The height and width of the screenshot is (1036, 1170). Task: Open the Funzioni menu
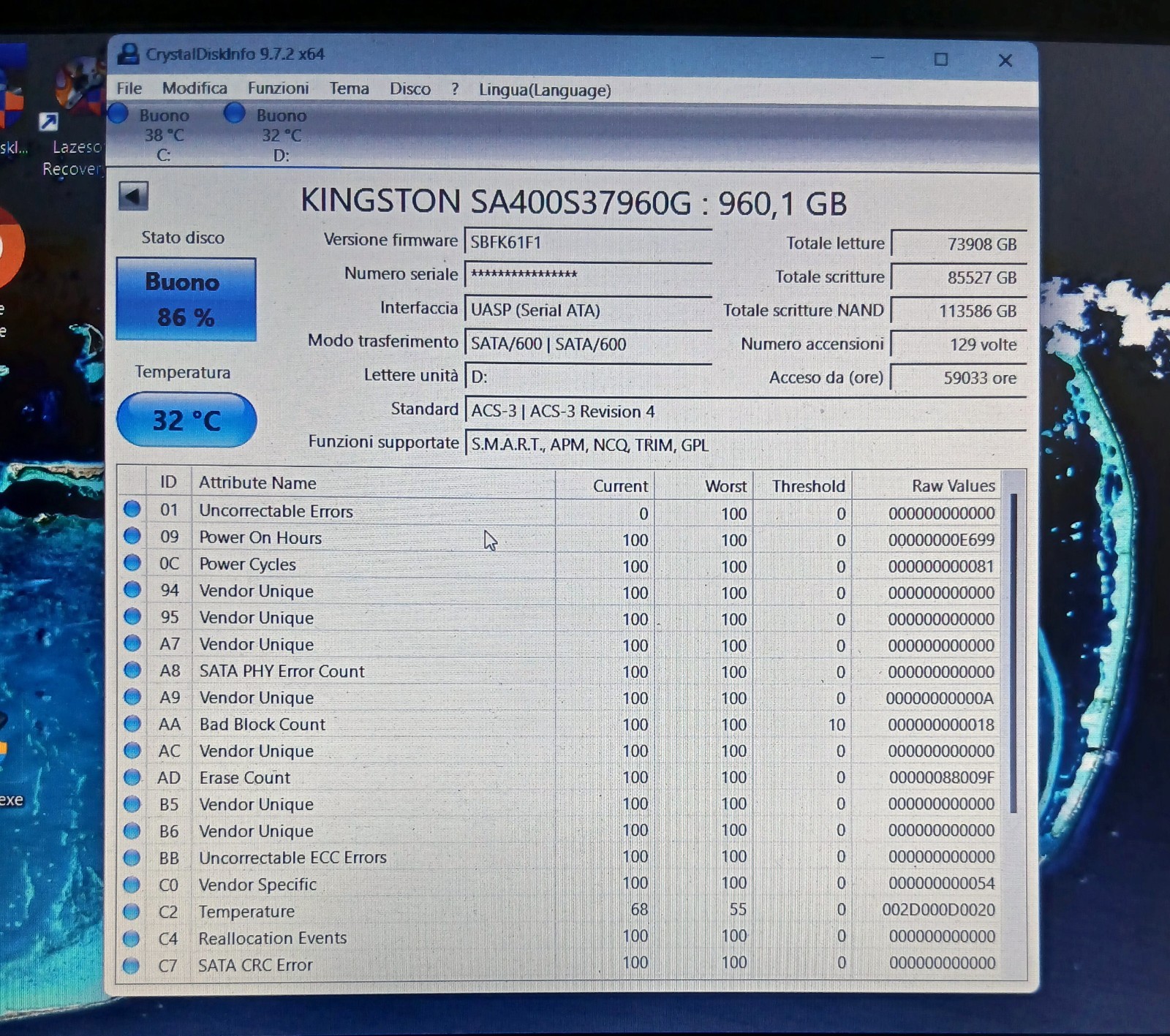coord(278,88)
